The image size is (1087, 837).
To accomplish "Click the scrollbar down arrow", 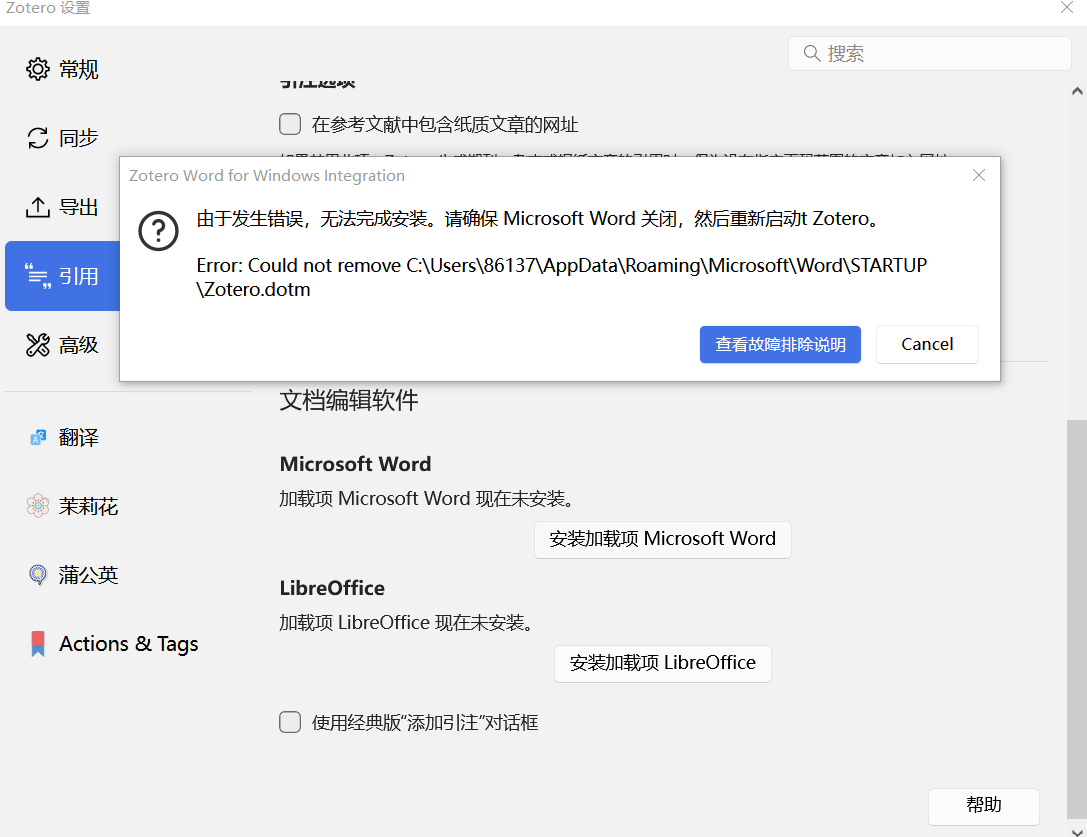I will [1077, 831].
